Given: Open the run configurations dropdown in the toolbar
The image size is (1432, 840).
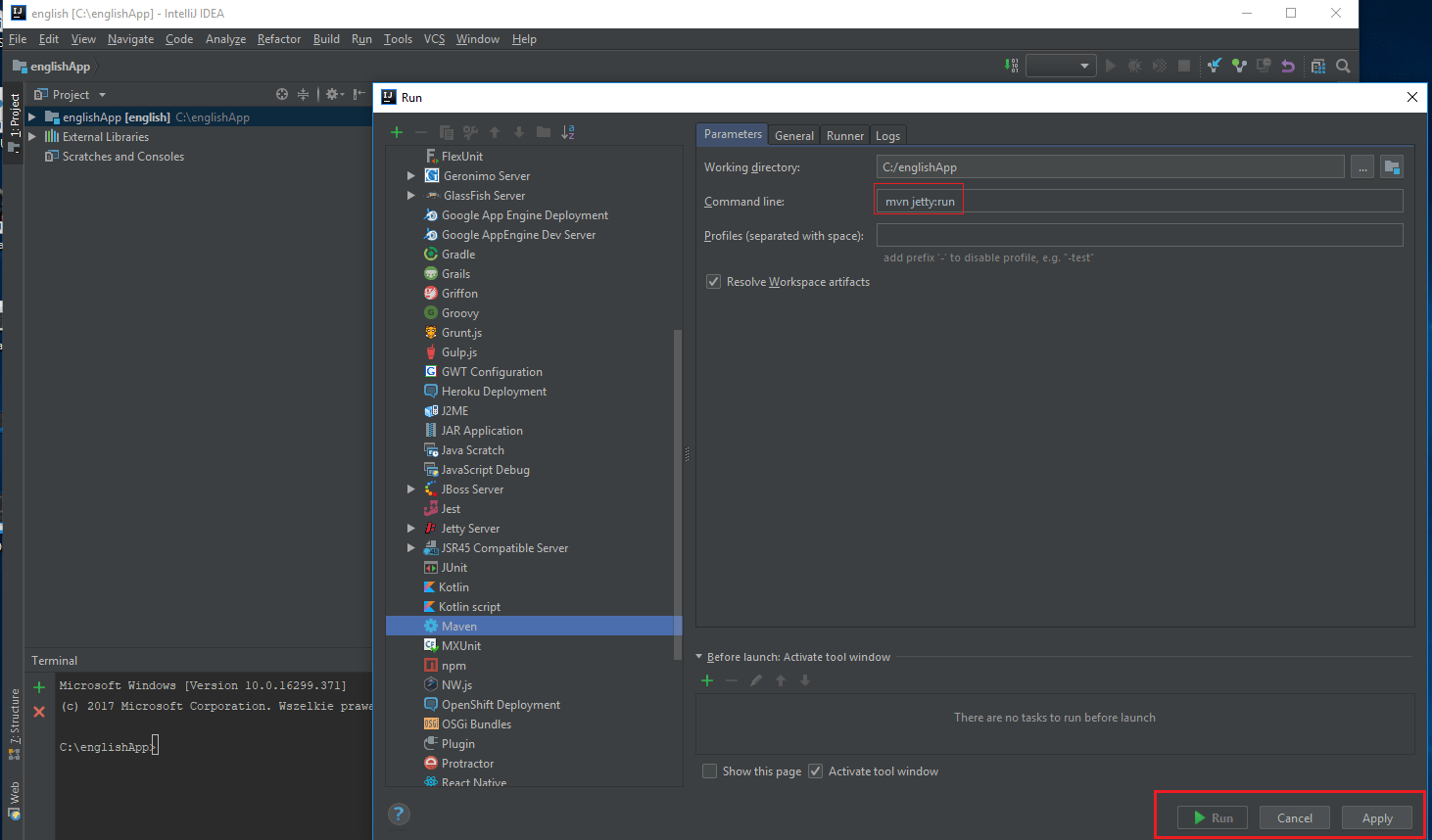Looking at the screenshot, I should click(x=1060, y=66).
